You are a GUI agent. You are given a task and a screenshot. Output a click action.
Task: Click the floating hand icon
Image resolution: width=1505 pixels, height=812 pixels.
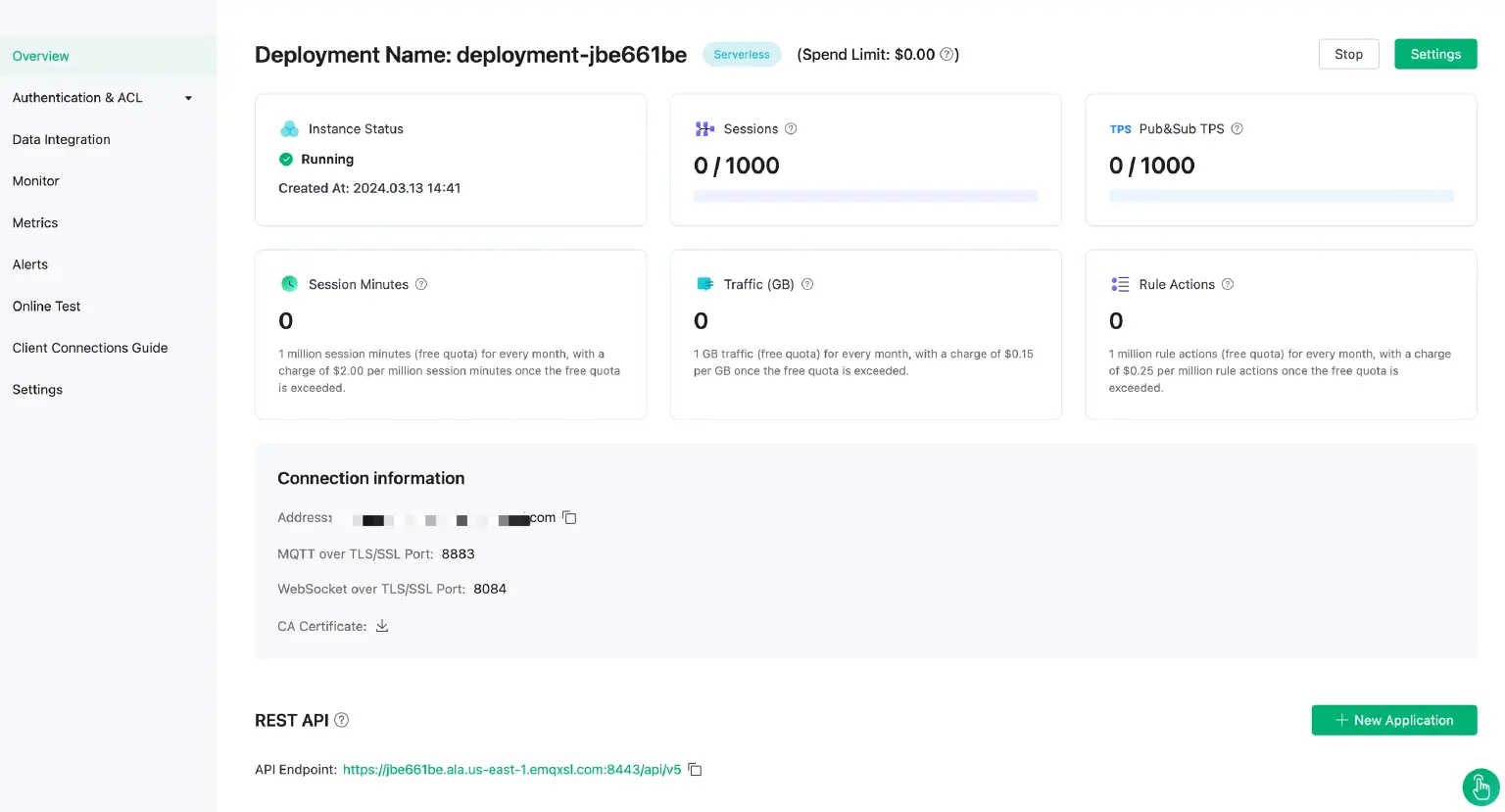coord(1480,787)
